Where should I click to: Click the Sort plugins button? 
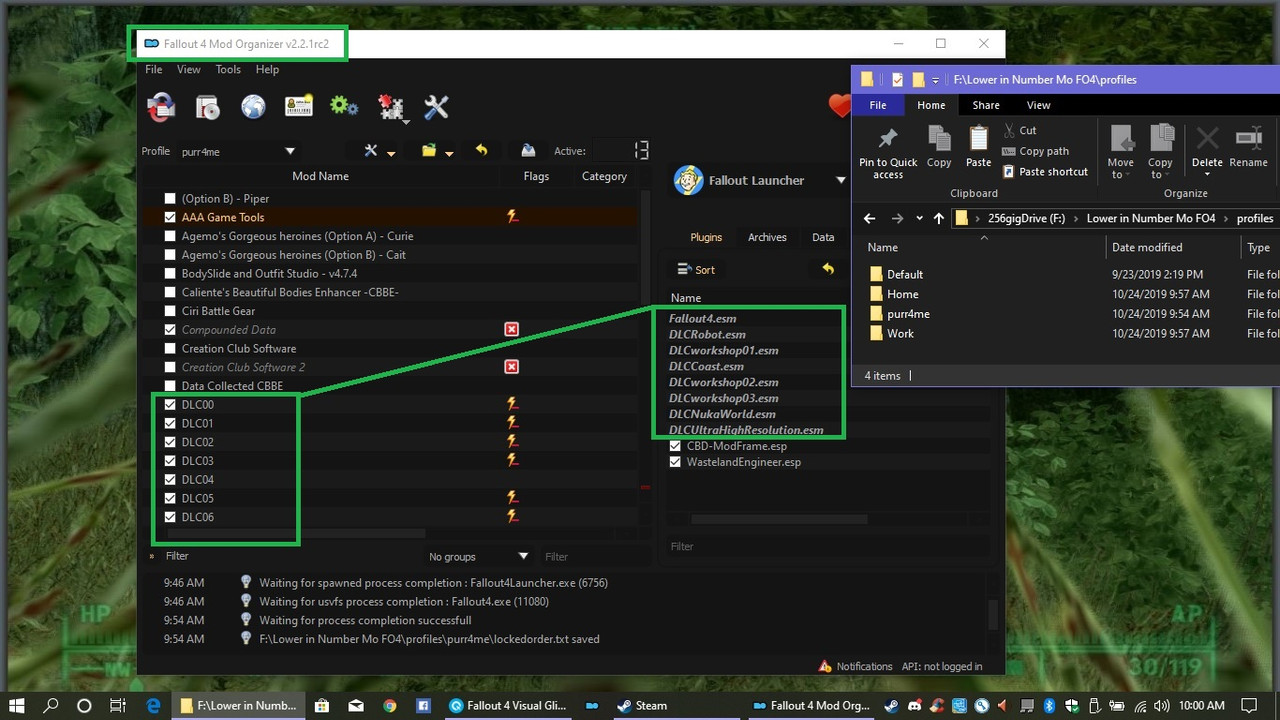tap(696, 269)
